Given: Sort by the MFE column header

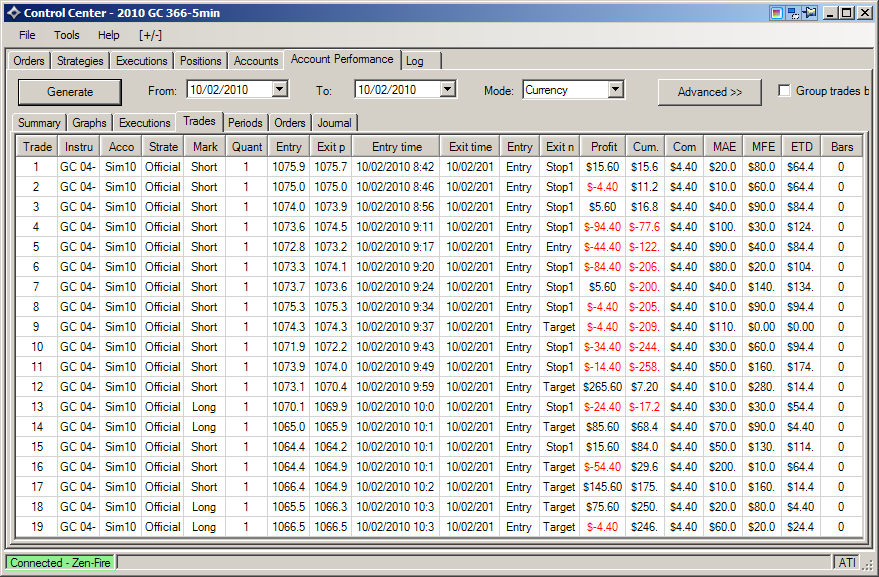Looking at the screenshot, I should (x=764, y=146).
